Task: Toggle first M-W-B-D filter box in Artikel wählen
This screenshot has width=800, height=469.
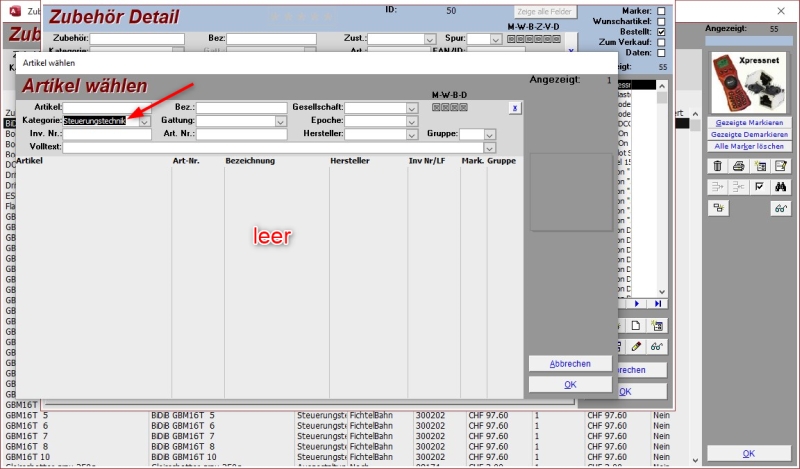Action: (436, 107)
